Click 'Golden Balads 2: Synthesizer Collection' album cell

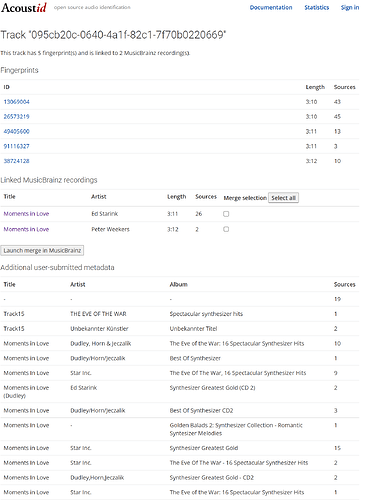[236, 429]
